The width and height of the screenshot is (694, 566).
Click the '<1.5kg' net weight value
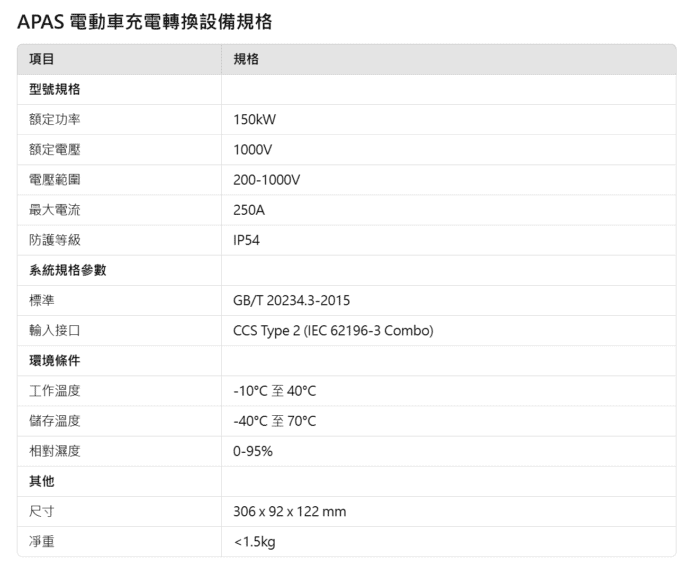pos(254,541)
